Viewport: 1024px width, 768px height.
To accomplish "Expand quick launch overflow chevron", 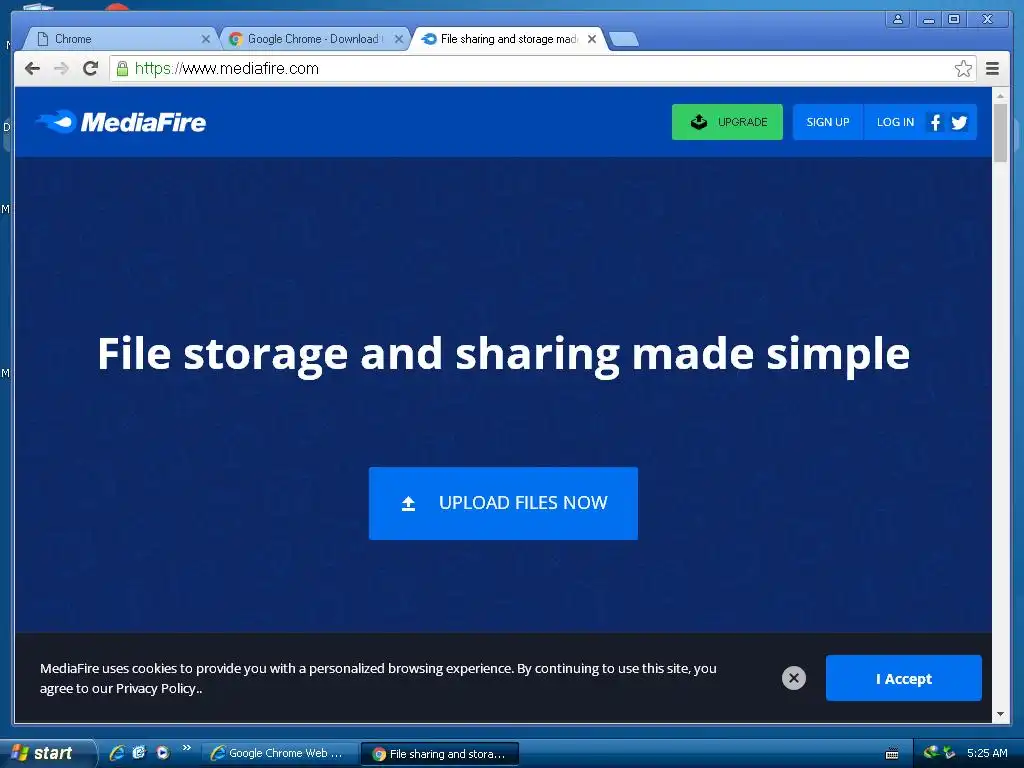I will (x=187, y=748).
